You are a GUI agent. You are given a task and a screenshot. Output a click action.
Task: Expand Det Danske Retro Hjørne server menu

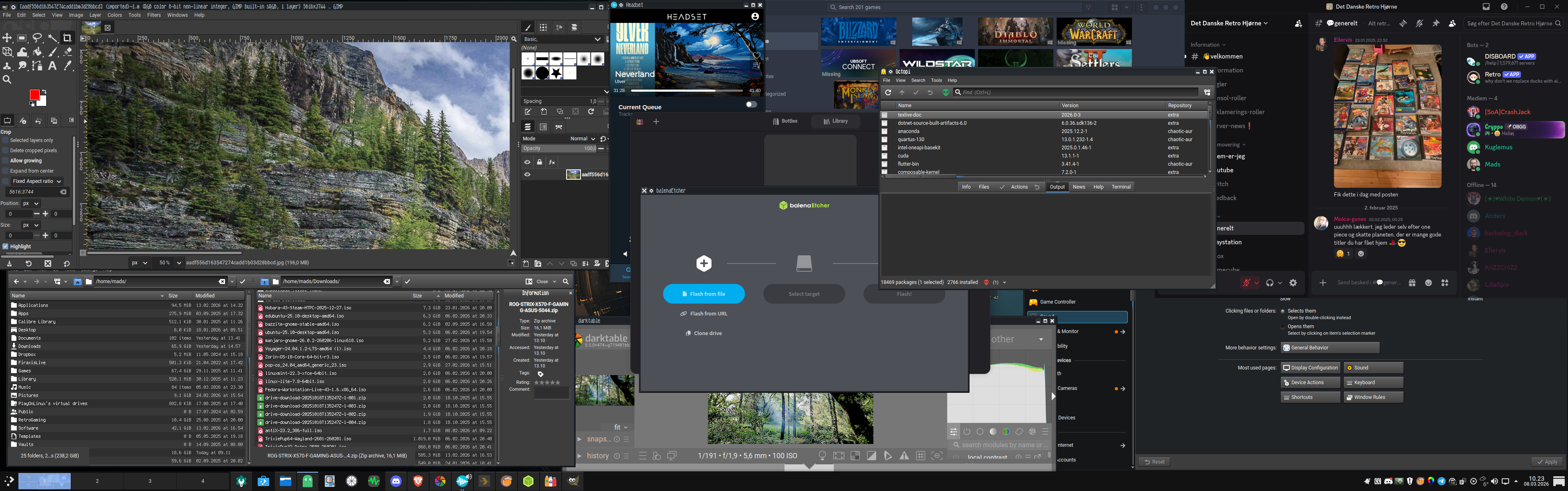1230,23
